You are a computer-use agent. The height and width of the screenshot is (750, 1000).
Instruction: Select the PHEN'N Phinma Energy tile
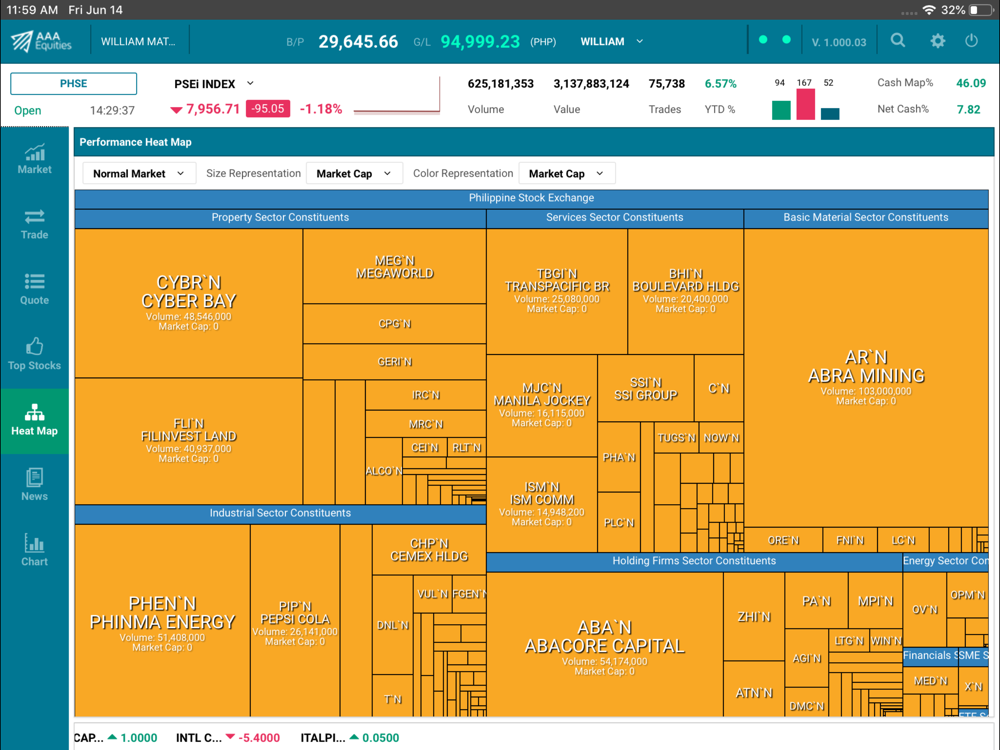coord(162,620)
